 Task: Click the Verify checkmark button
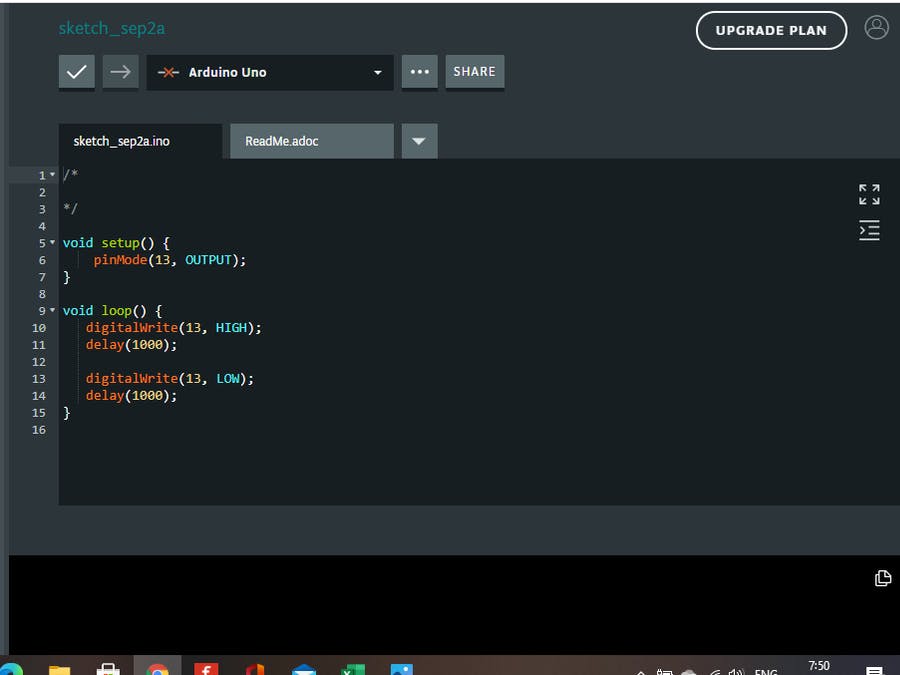tap(77, 72)
